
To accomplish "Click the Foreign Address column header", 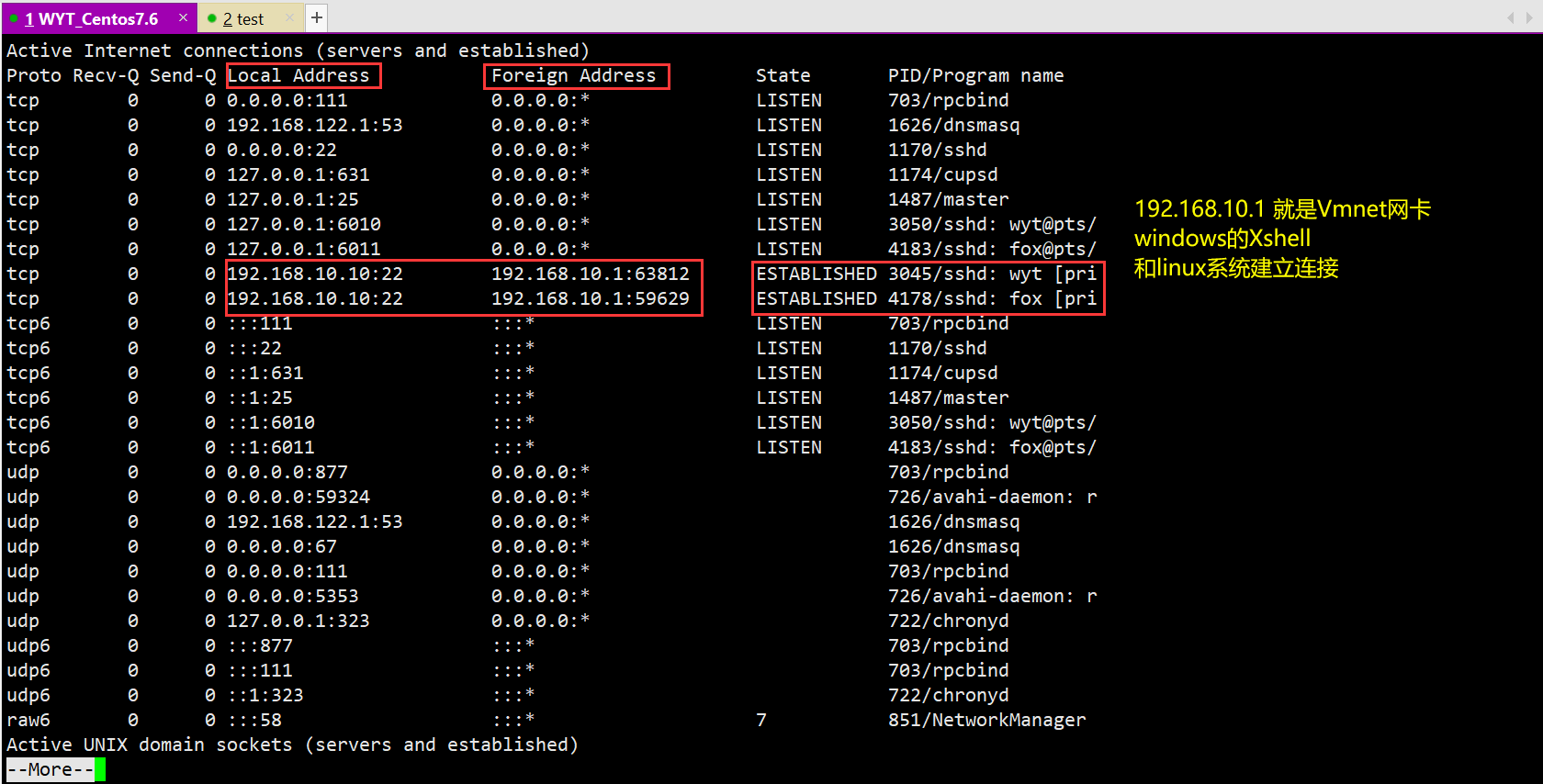I will 573,75.
